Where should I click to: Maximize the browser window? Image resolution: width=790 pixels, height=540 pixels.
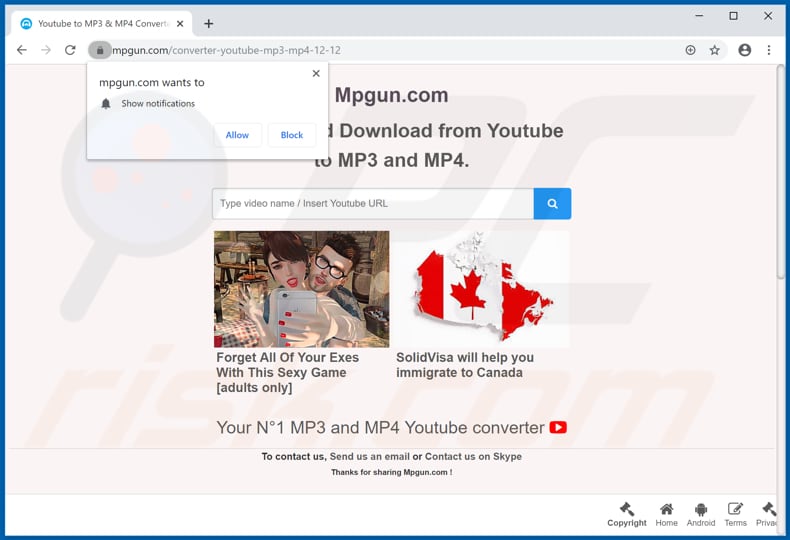734,16
